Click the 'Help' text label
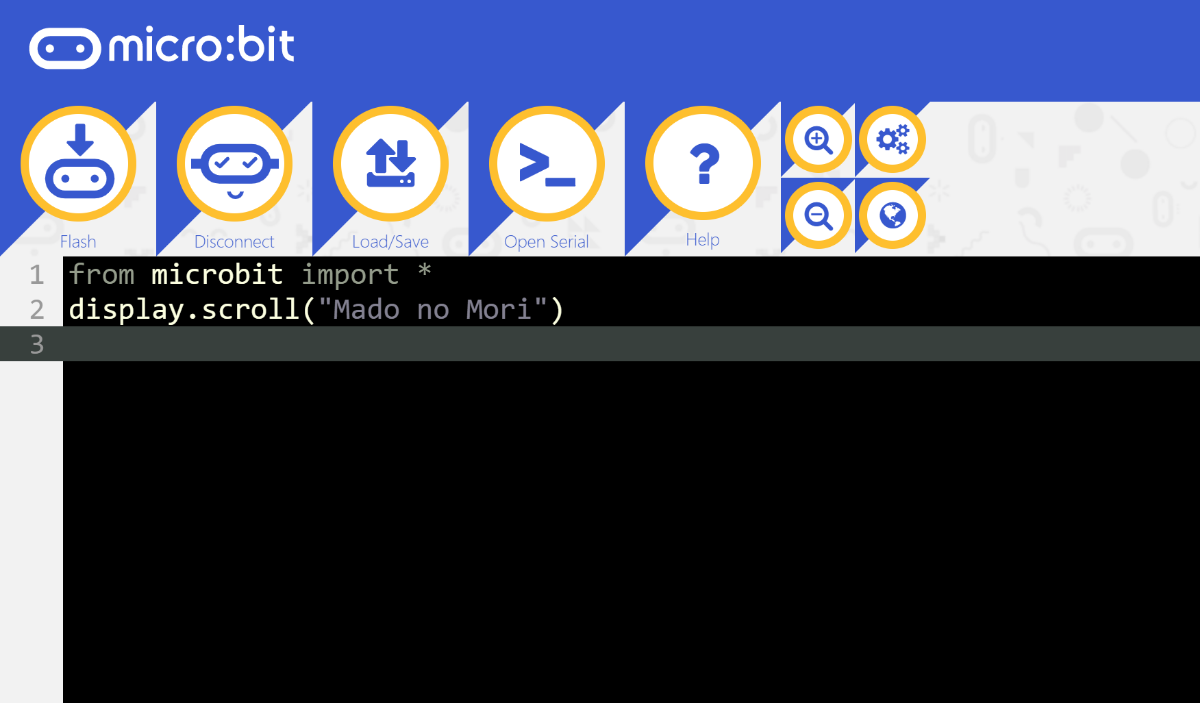Image resolution: width=1200 pixels, height=703 pixels. coord(703,240)
